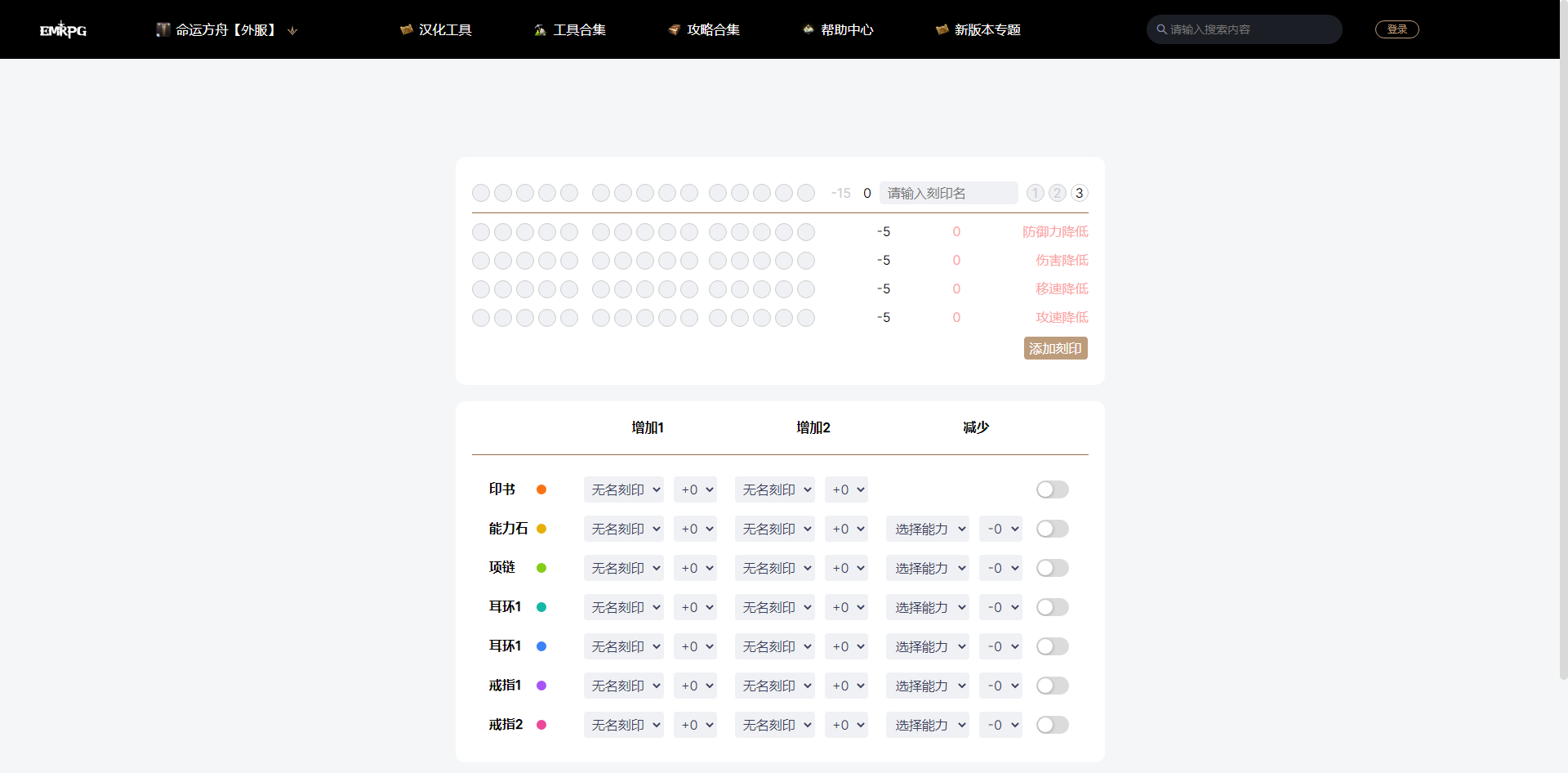Open 能力石 second 无名刻印 dropdown
This screenshot has width=1568, height=773.
(x=775, y=529)
